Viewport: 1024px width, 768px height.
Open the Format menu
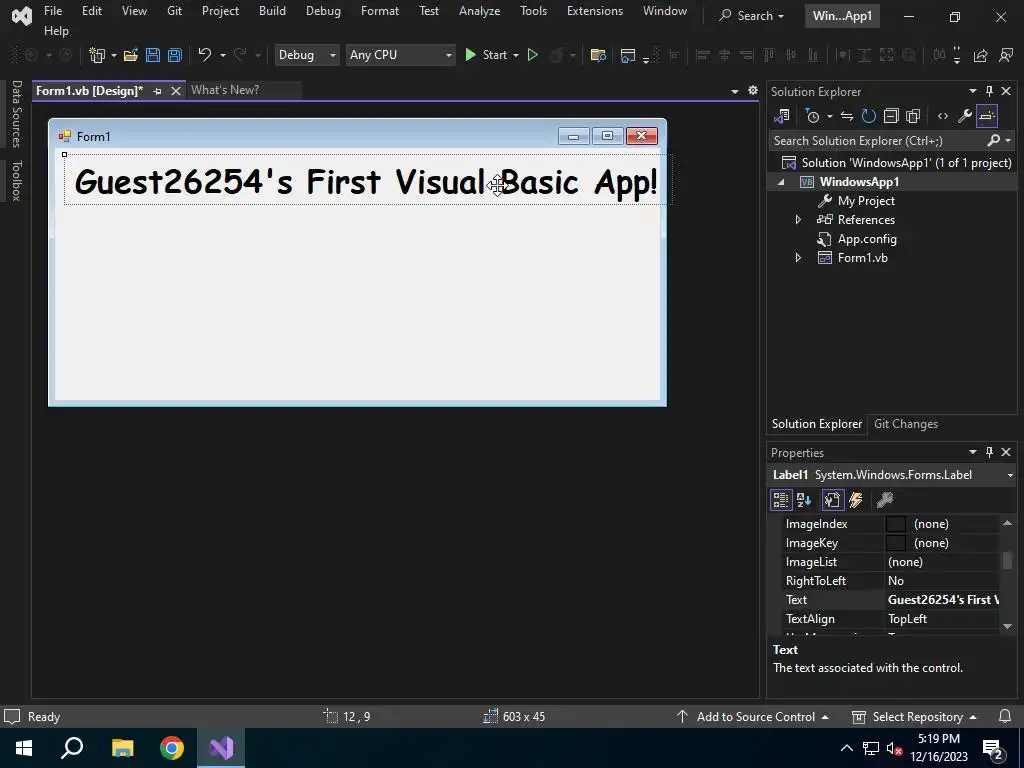(379, 11)
